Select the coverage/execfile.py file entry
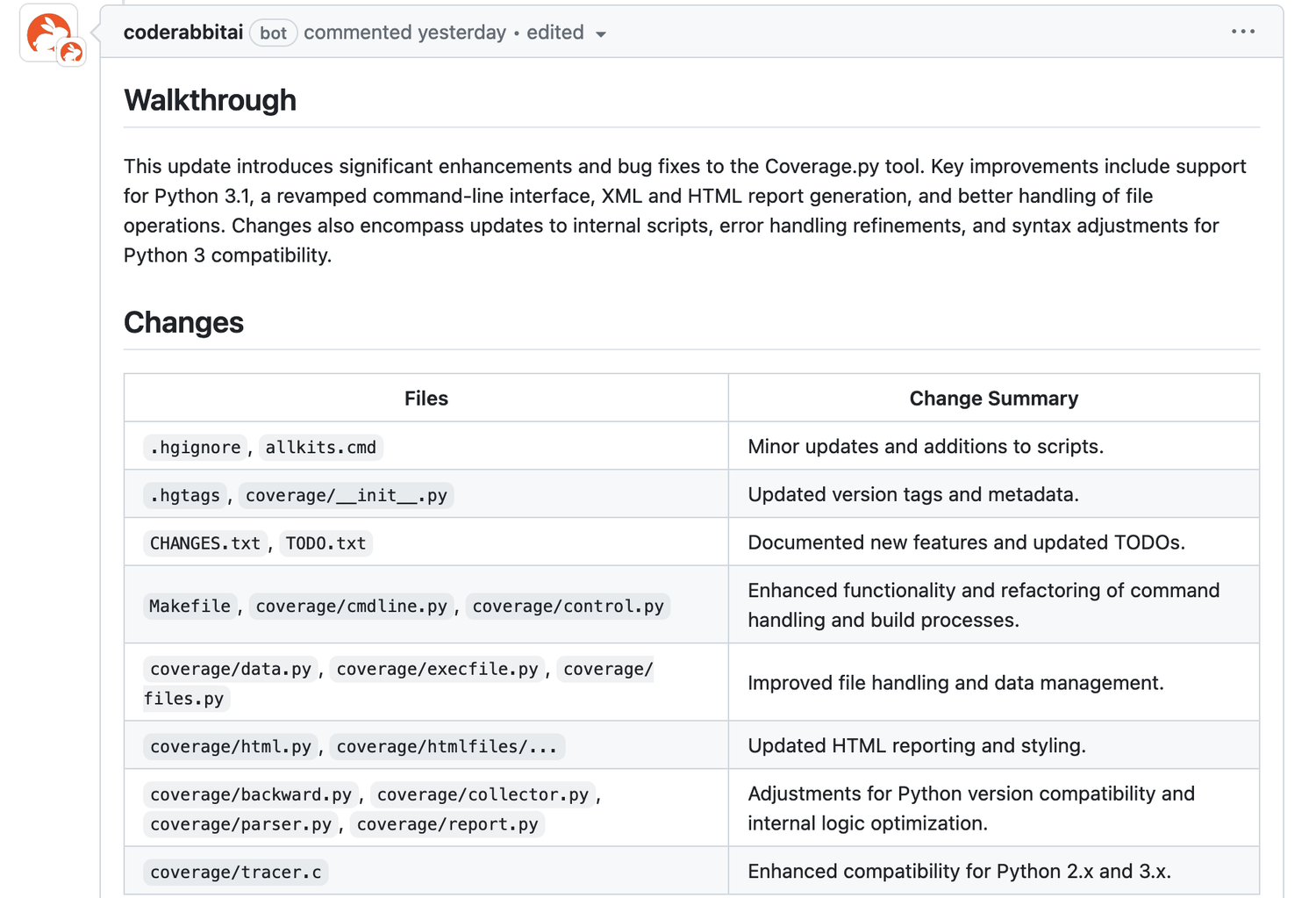Image resolution: width=1316 pixels, height=898 pixels. (x=437, y=668)
